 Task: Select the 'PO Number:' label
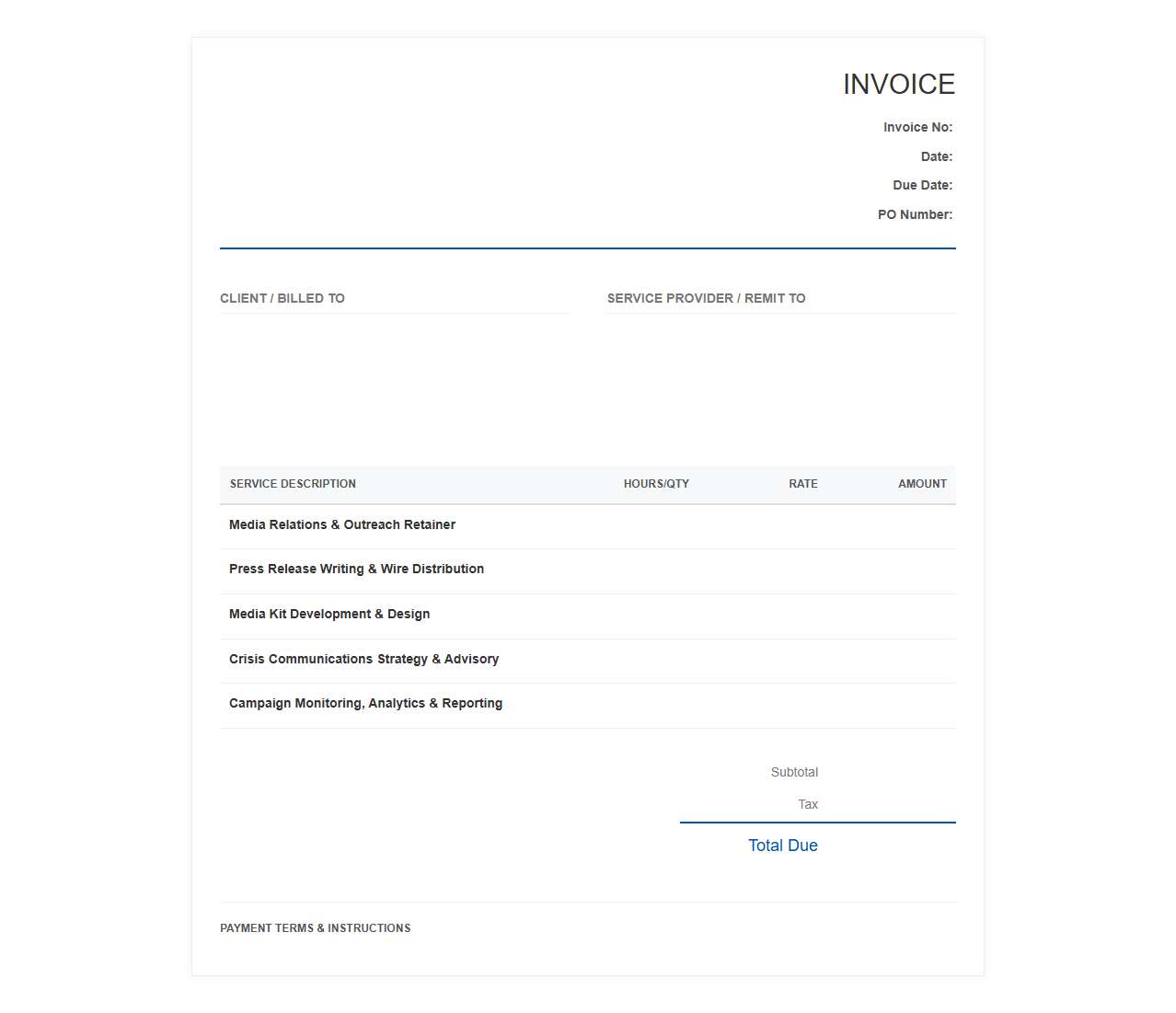(915, 214)
